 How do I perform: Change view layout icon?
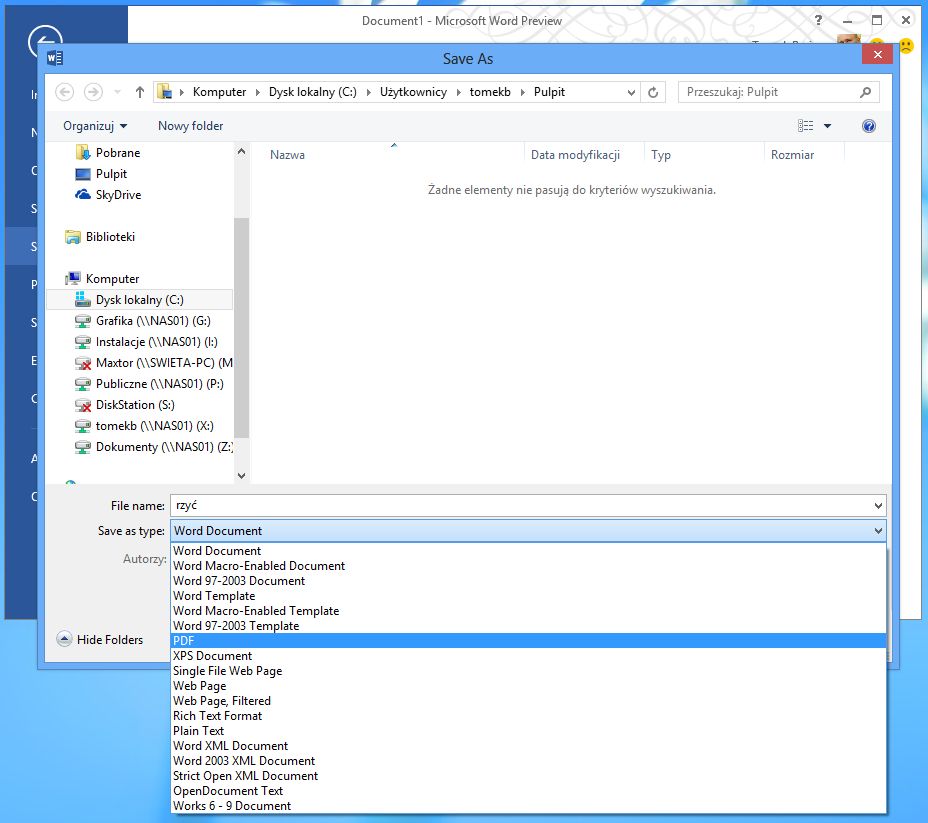pyautogui.click(x=805, y=125)
